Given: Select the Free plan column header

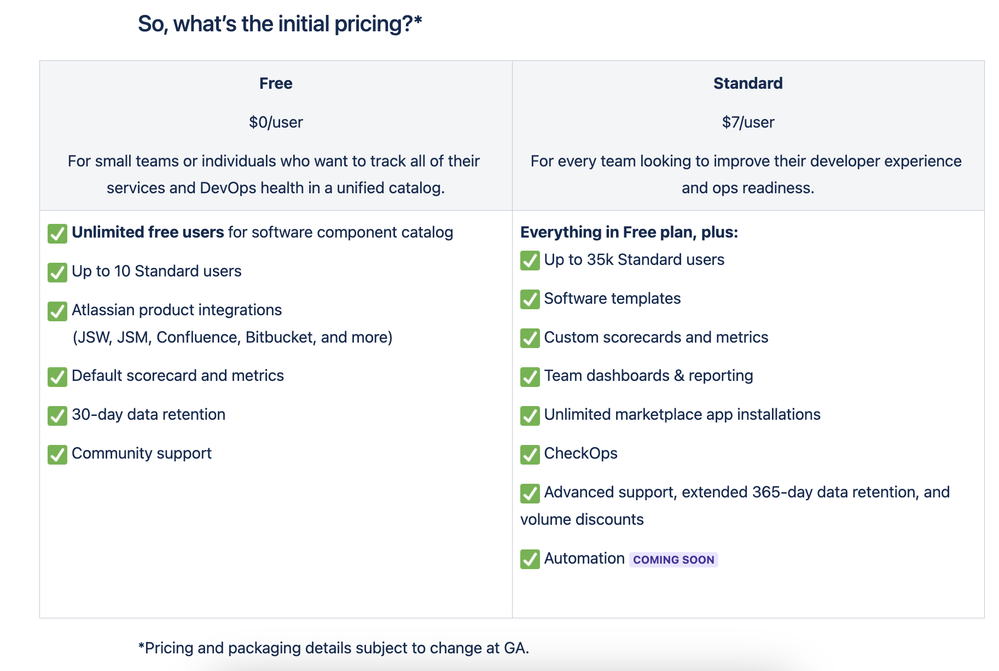Looking at the screenshot, I should 276,84.
